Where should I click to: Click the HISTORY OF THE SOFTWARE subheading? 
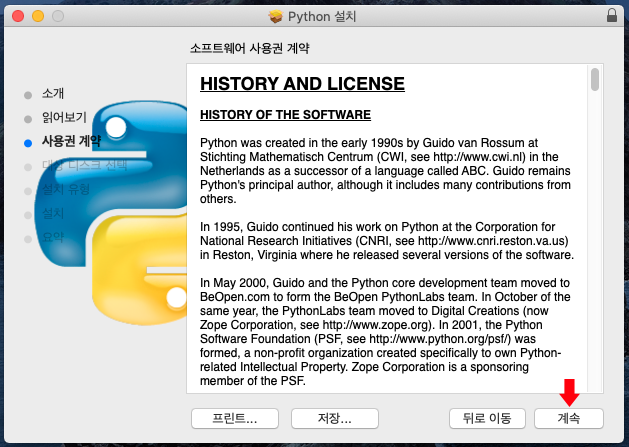pyautogui.click(x=285, y=115)
